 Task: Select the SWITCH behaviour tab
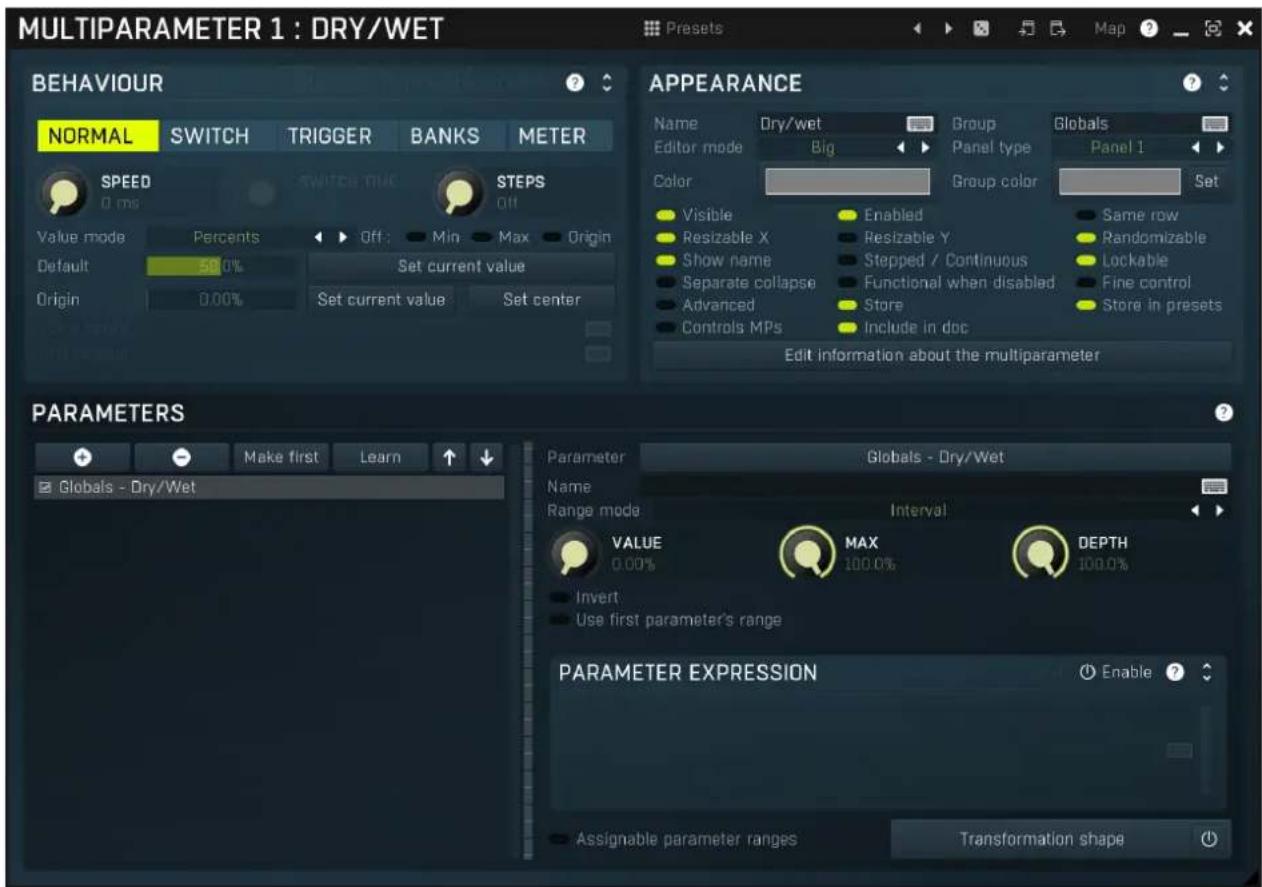point(210,136)
